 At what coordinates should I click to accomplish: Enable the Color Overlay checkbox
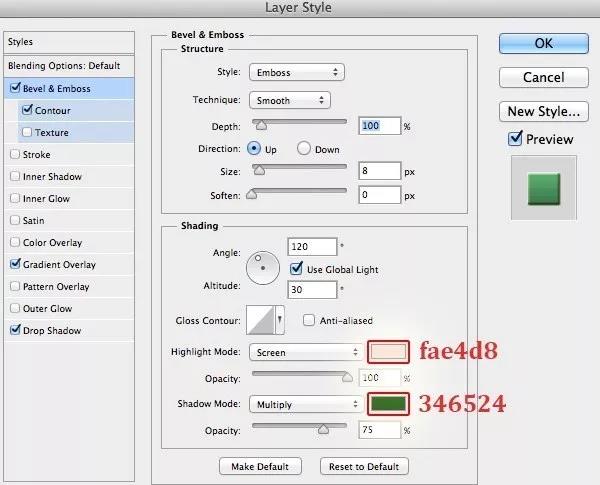(15, 242)
